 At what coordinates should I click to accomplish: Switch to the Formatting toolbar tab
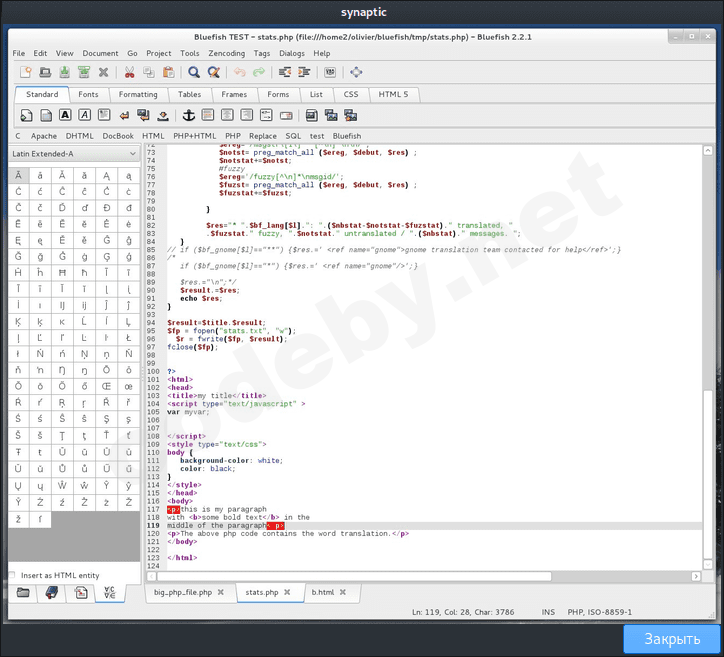(138, 94)
